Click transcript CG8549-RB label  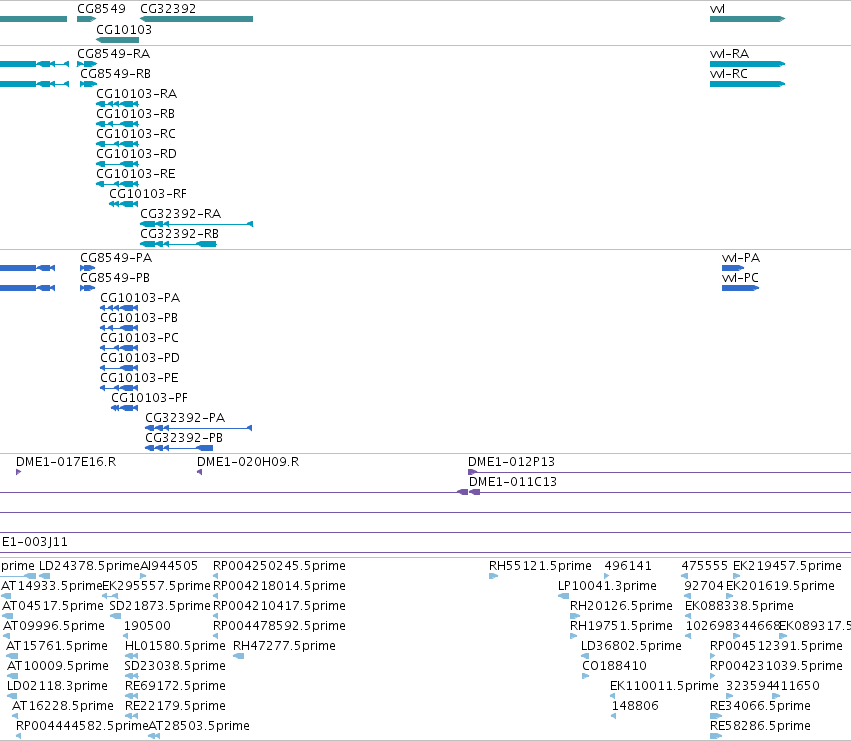click(x=116, y=74)
